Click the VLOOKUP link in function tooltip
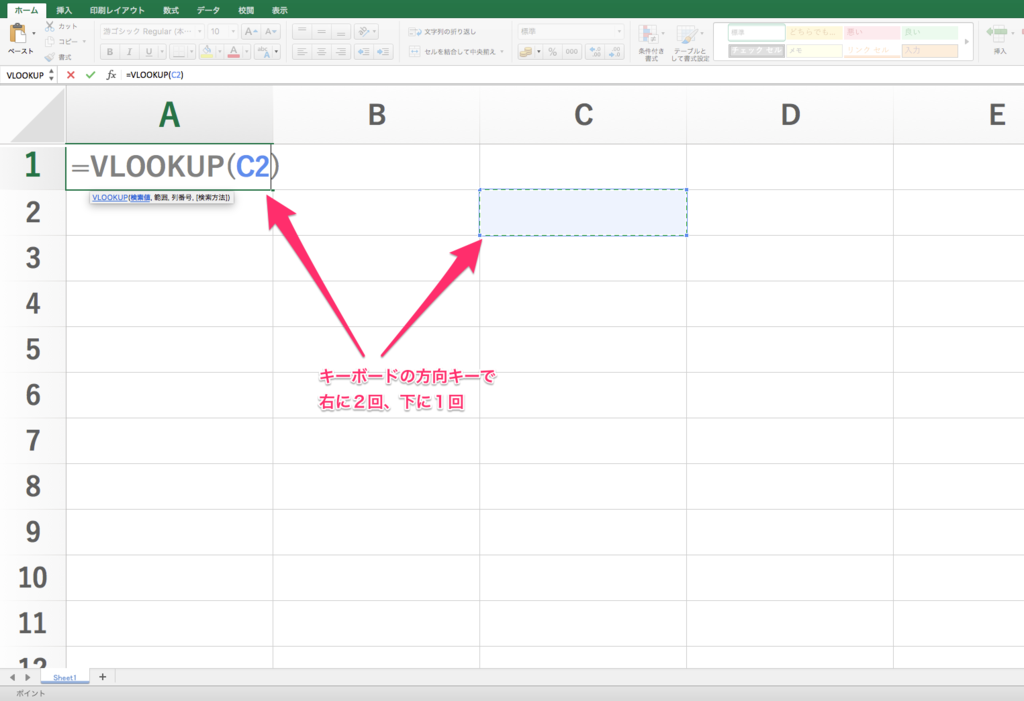Screen dimensions: 1024x701 point(110,197)
